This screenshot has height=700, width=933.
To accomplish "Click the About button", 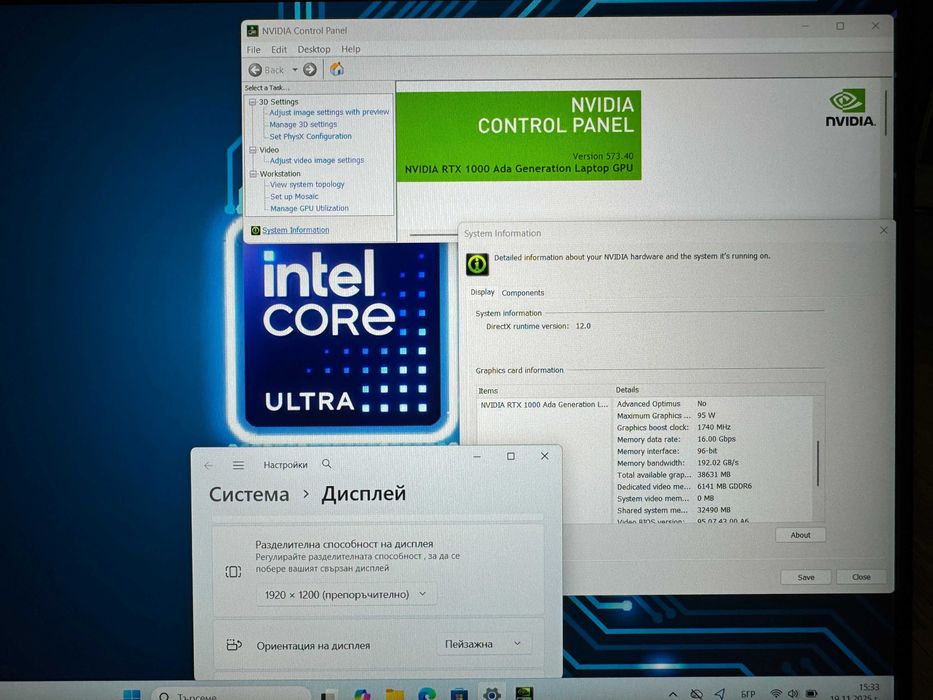I will [800, 535].
